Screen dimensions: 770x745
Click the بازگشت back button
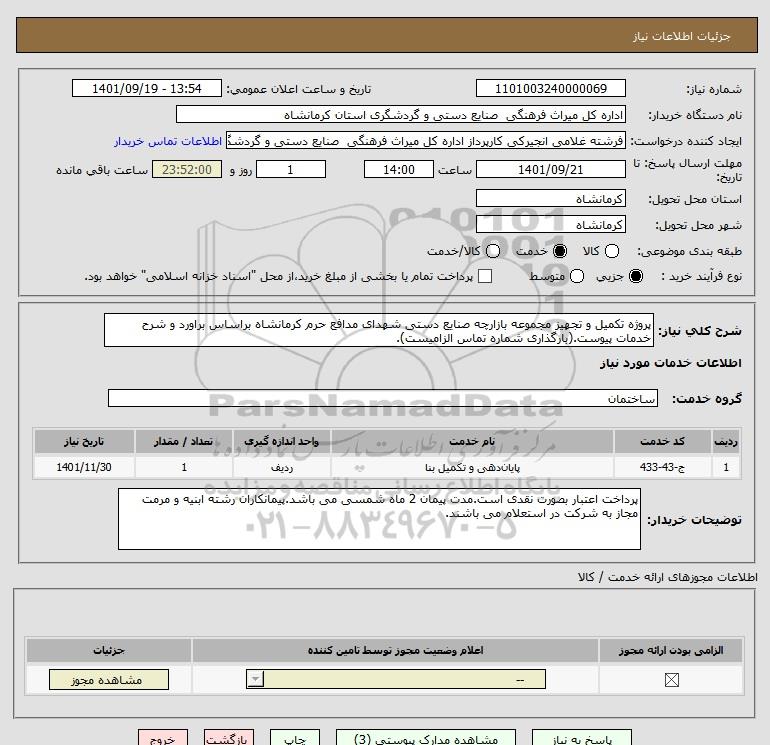tap(229, 738)
